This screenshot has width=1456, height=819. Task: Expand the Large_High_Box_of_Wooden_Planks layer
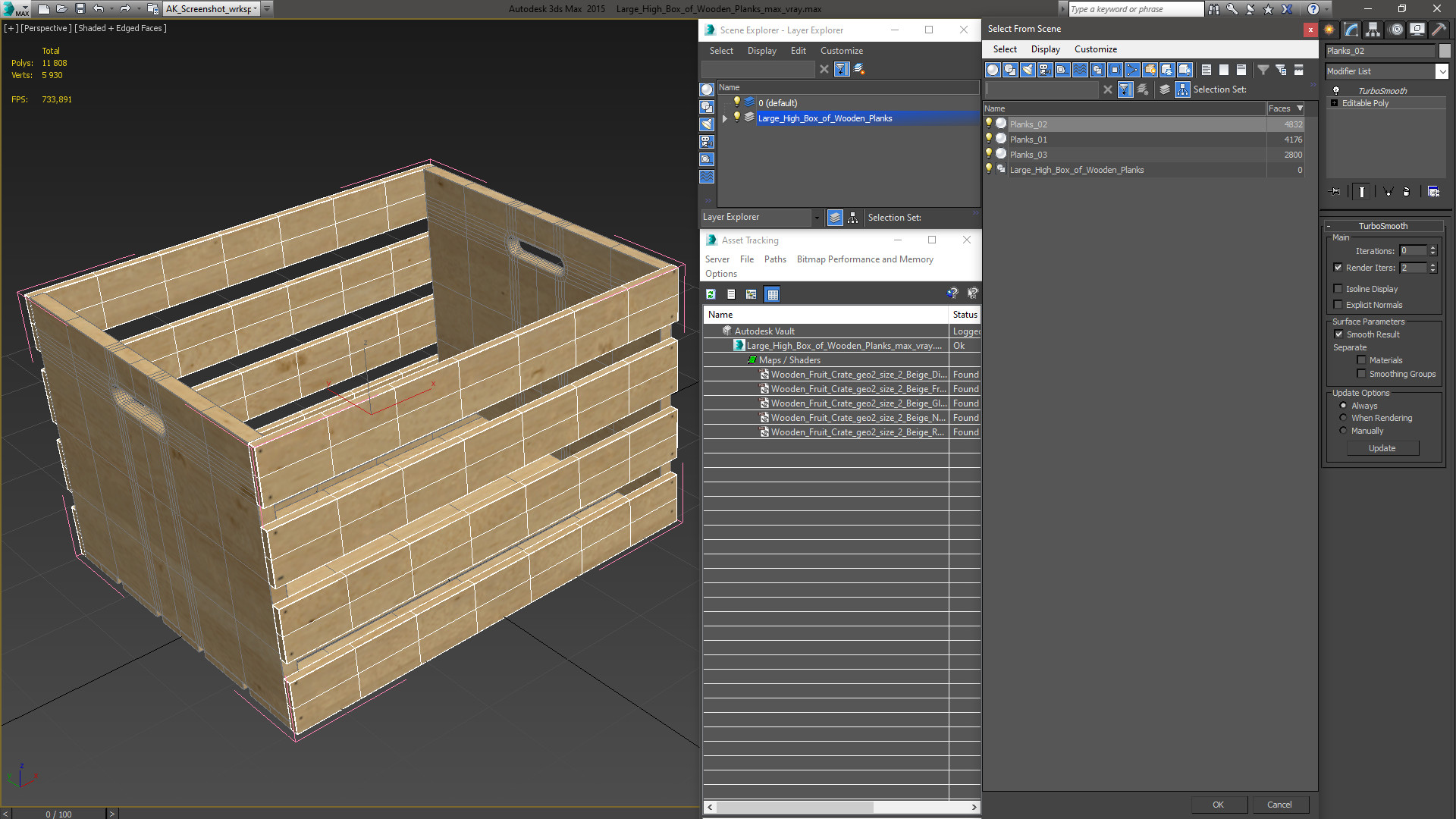(725, 118)
